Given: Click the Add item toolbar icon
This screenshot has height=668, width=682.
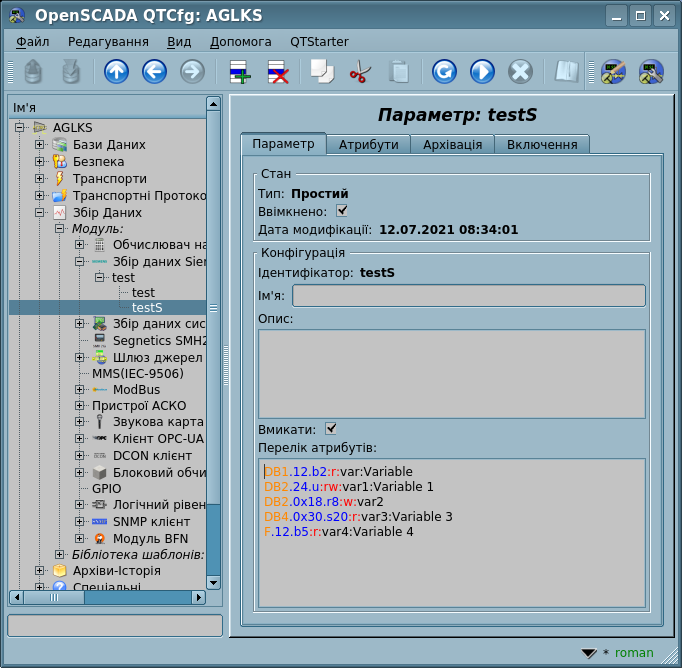Looking at the screenshot, I should [240, 72].
